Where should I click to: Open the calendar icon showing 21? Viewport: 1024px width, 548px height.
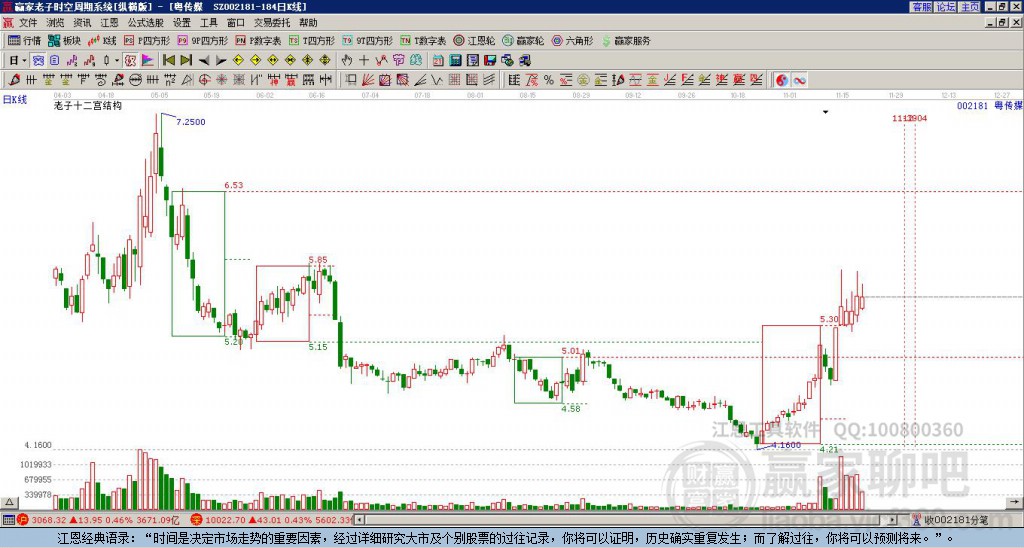[438, 61]
